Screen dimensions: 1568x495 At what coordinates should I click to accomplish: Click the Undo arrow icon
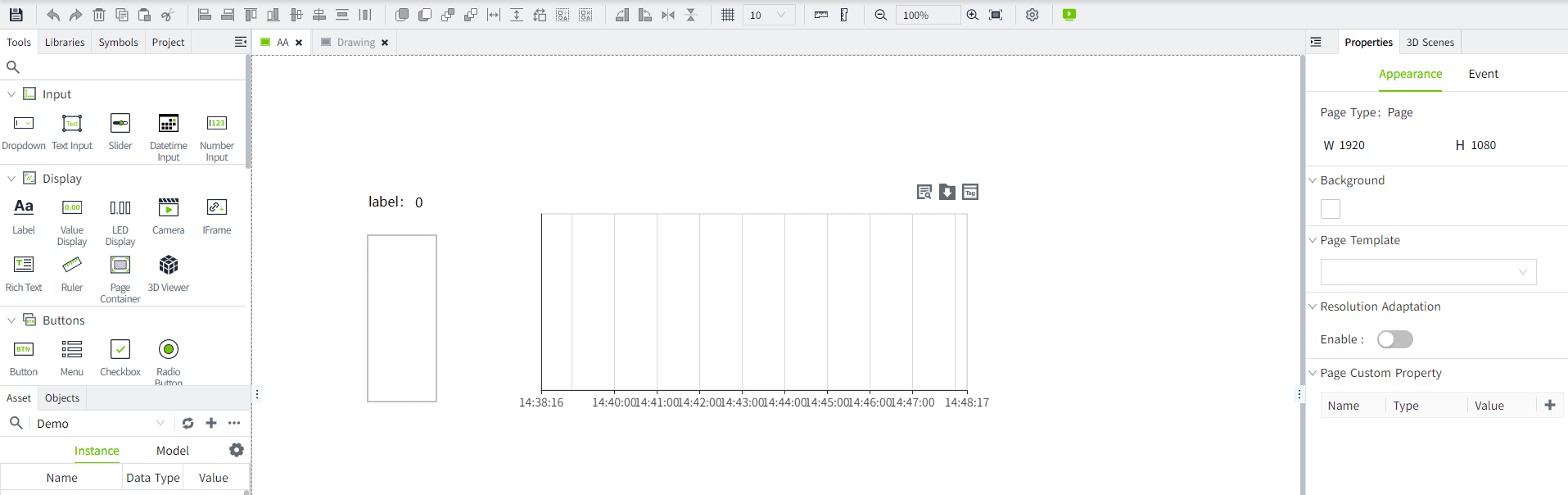[53, 15]
